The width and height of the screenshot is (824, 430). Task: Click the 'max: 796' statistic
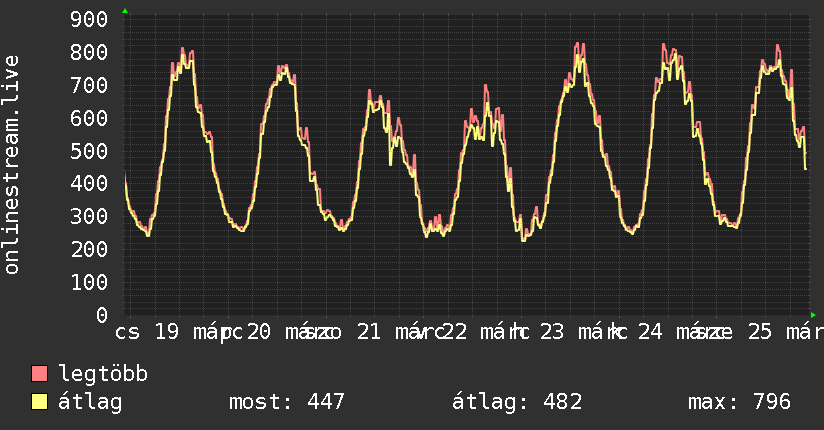click(739, 402)
